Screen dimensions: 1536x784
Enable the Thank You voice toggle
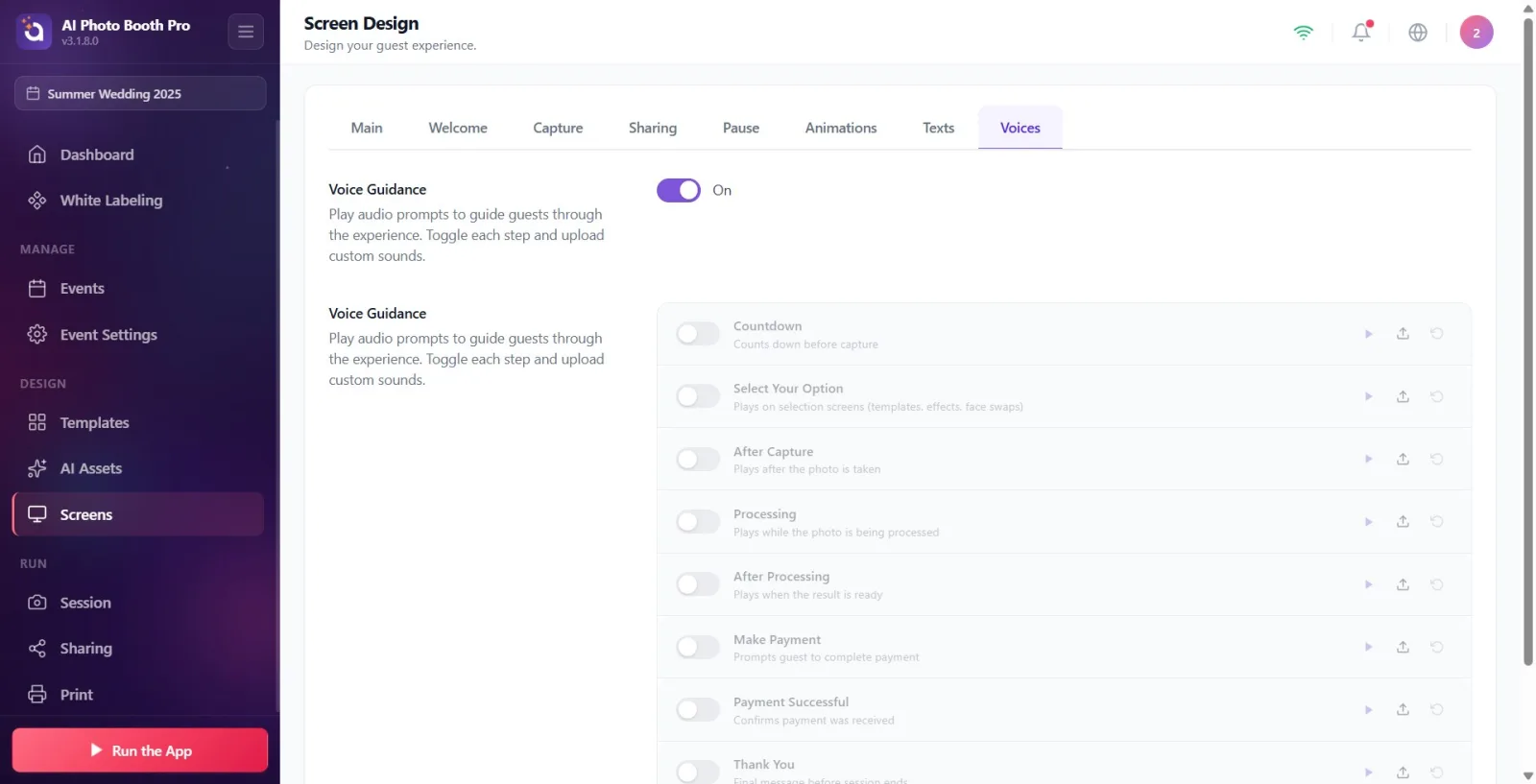pyautogui.click(x=698, y=772)
